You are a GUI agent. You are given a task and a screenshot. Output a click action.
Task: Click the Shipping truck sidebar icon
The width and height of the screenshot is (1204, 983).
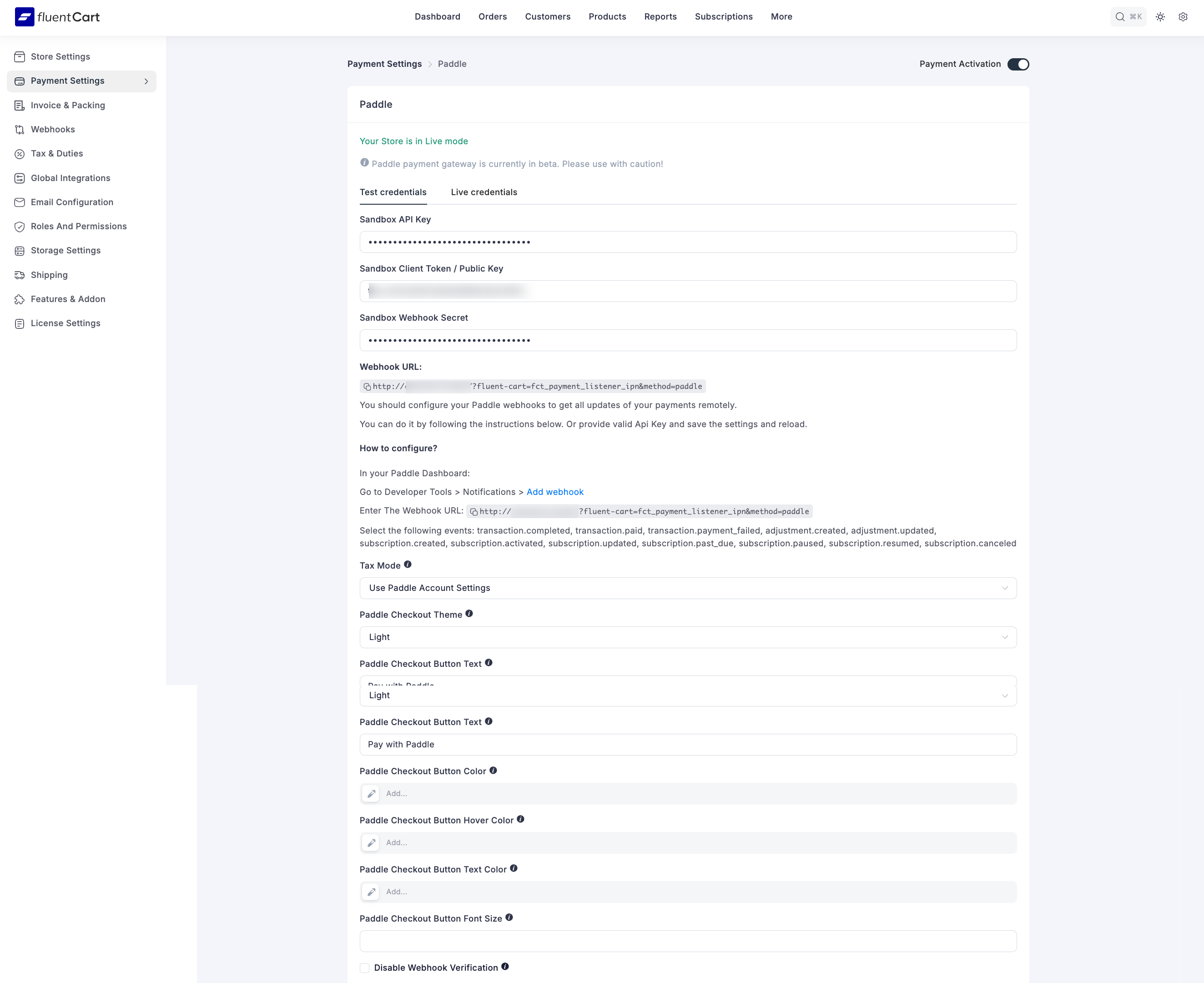[x=20, y=275]
